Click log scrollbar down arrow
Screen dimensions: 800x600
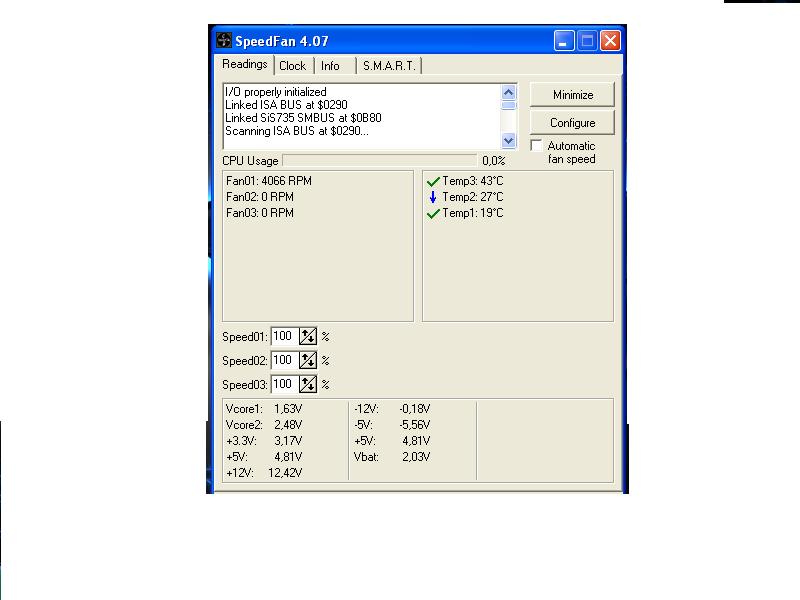pos(508,140)
